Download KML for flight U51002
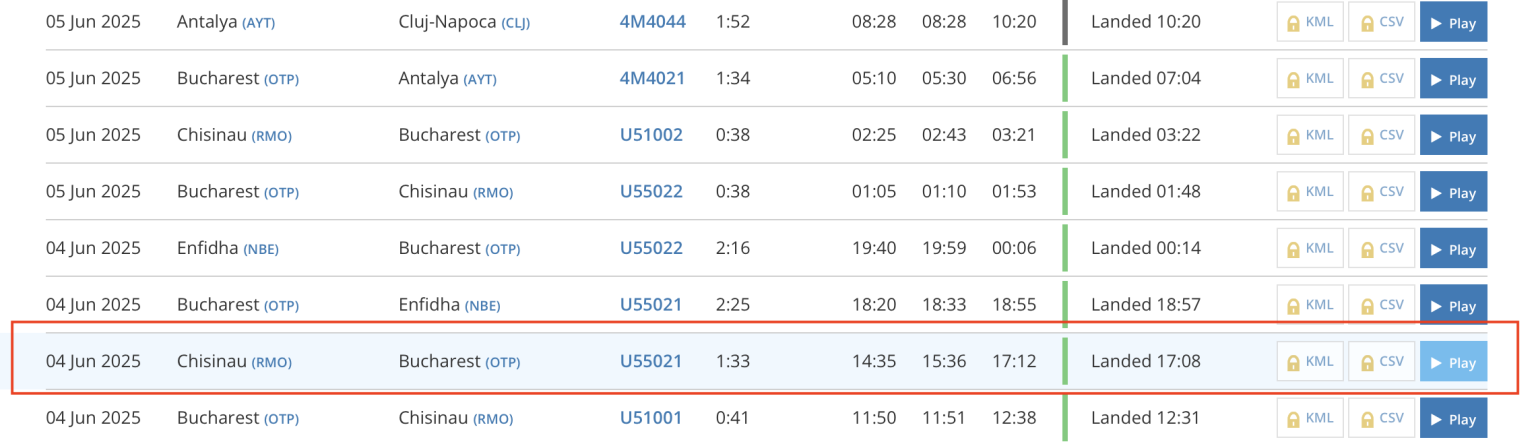Viewport: 1536px width, 444px height. pyautogui.click(x=1310, y=135)
